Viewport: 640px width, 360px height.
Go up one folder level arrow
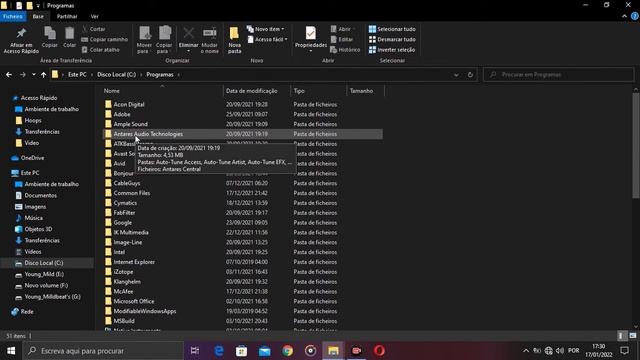[x=43, y=75]
